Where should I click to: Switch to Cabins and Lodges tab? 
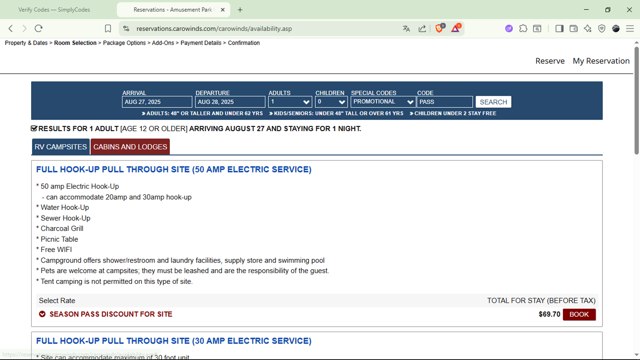click(130, 147)
